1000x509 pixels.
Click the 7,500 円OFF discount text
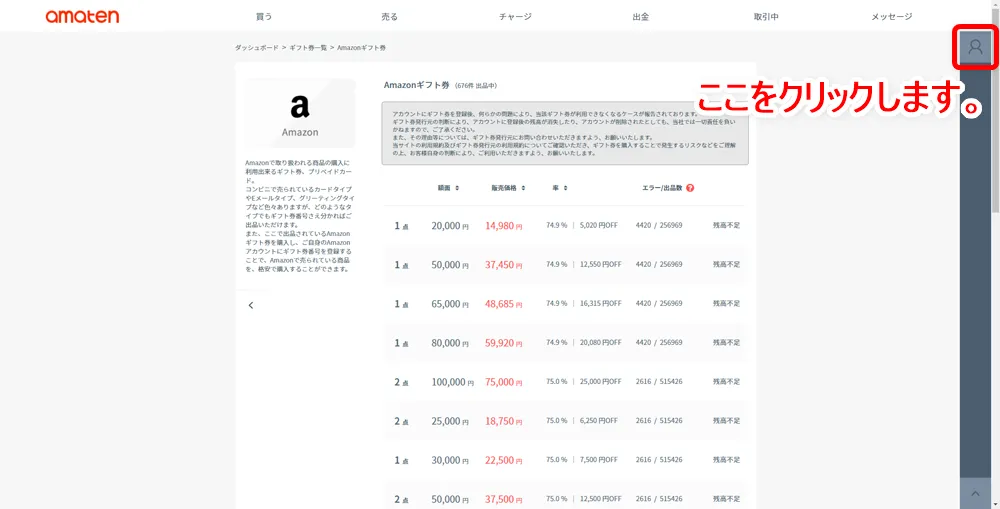pyautogui.click(x=598, y=460)
